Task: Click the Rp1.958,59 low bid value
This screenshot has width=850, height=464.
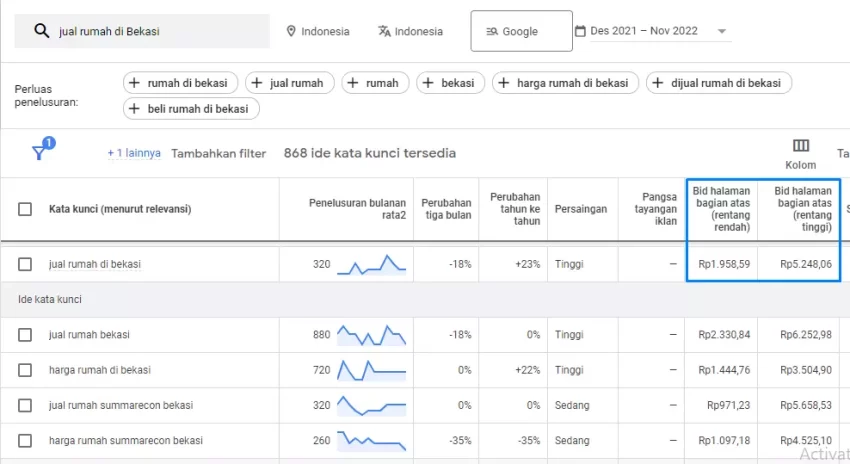Action: [x=724, y=265]
